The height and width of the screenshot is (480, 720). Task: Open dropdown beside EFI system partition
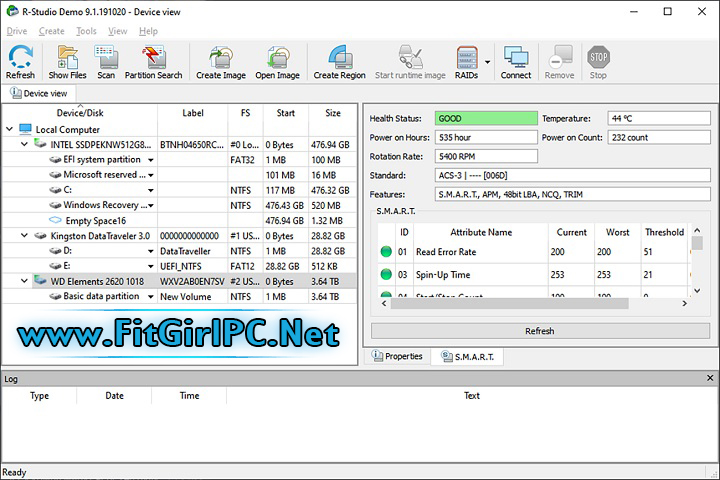click(x=151, y=160)
